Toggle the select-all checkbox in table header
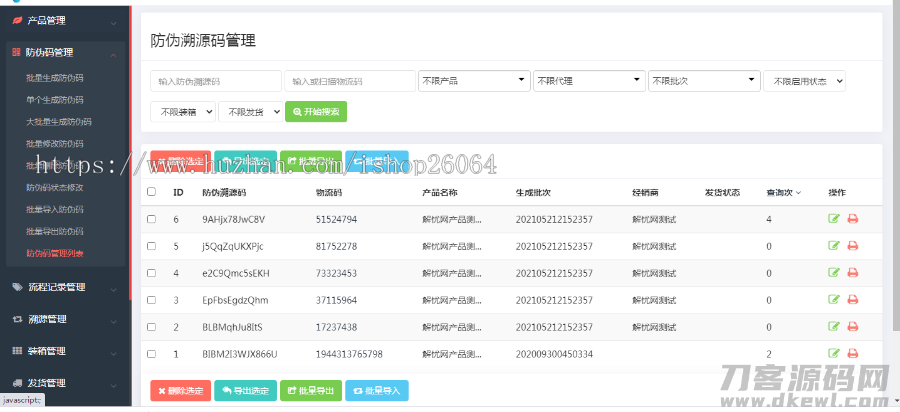The height and width of the screenshot is (412, 900). click(x=152, y=192)
